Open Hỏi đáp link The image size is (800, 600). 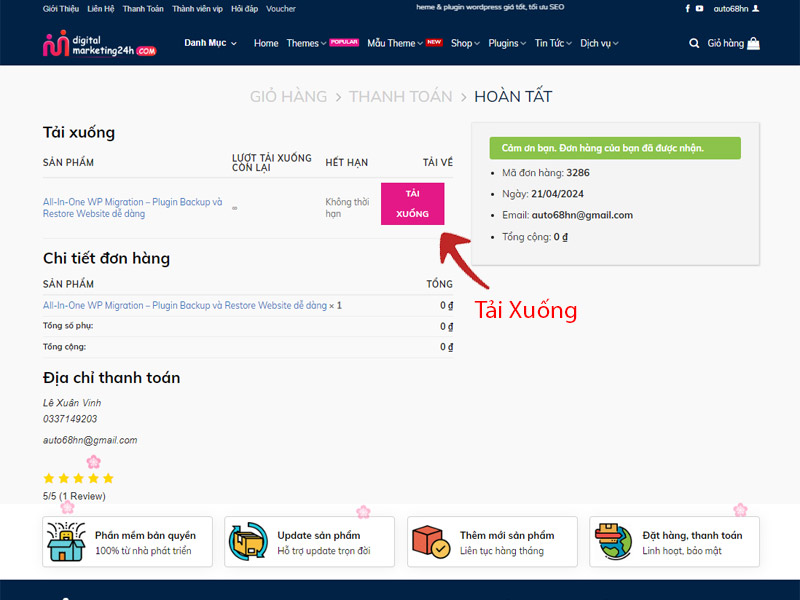pos(244,9)
